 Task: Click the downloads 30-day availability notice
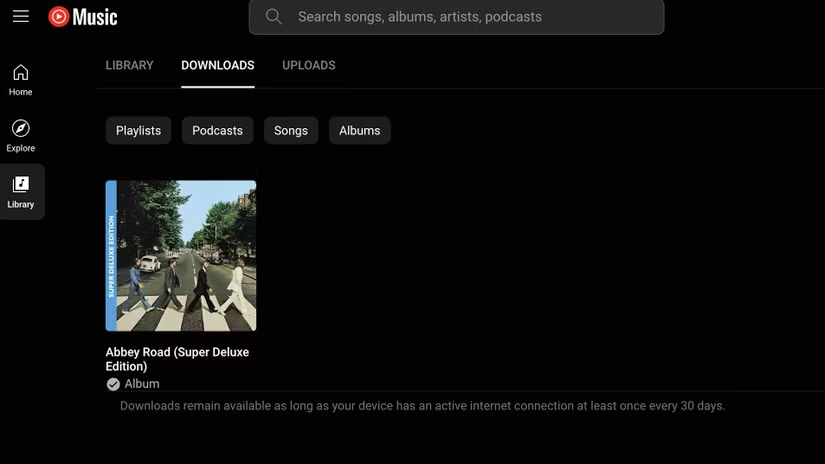422,406
